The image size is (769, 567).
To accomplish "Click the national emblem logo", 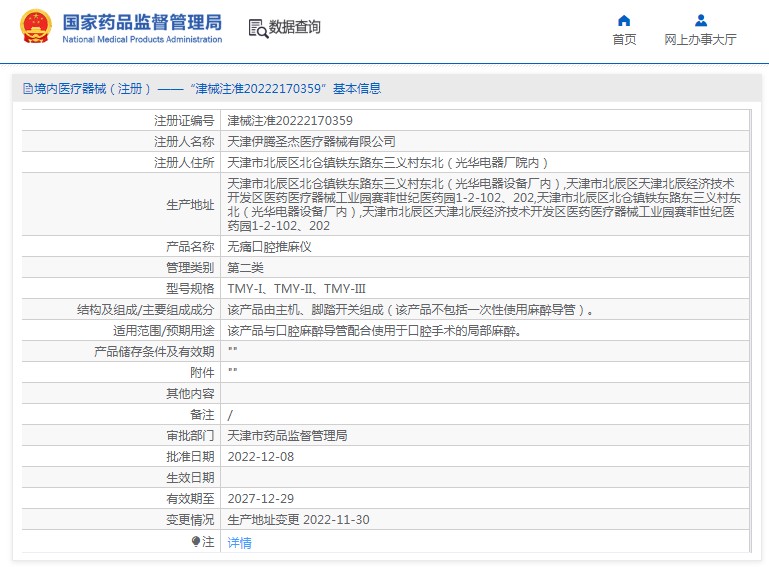I will (x=35, y=27).
